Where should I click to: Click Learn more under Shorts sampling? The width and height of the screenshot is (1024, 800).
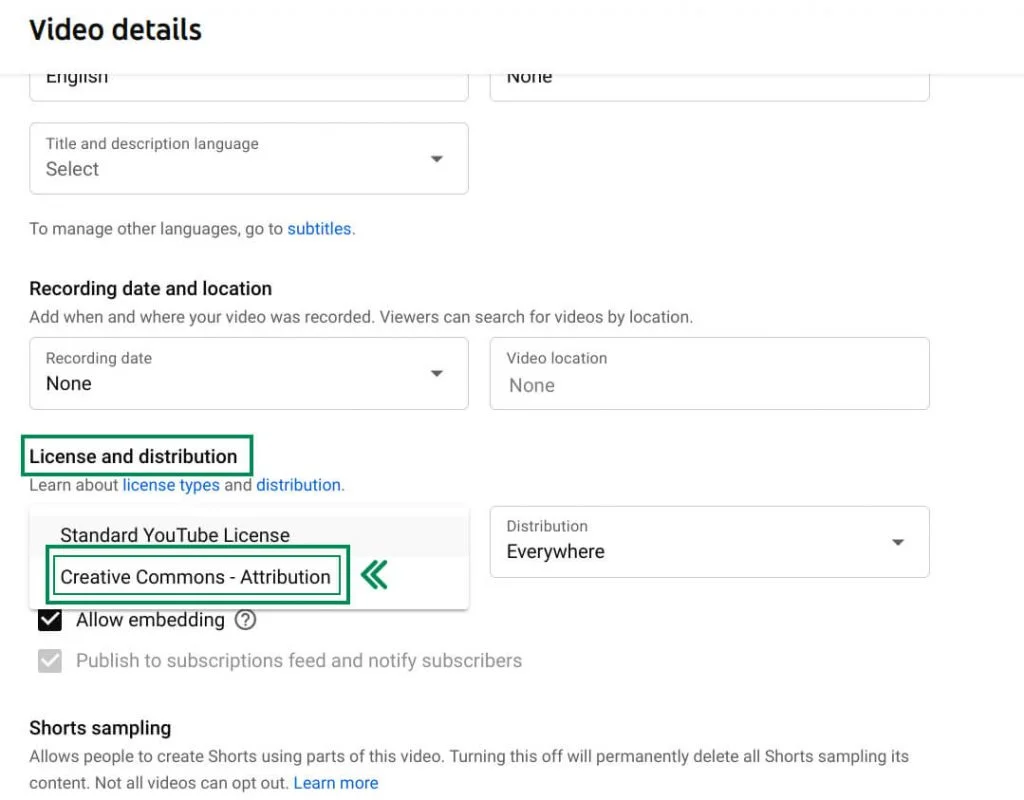(336, 783)
